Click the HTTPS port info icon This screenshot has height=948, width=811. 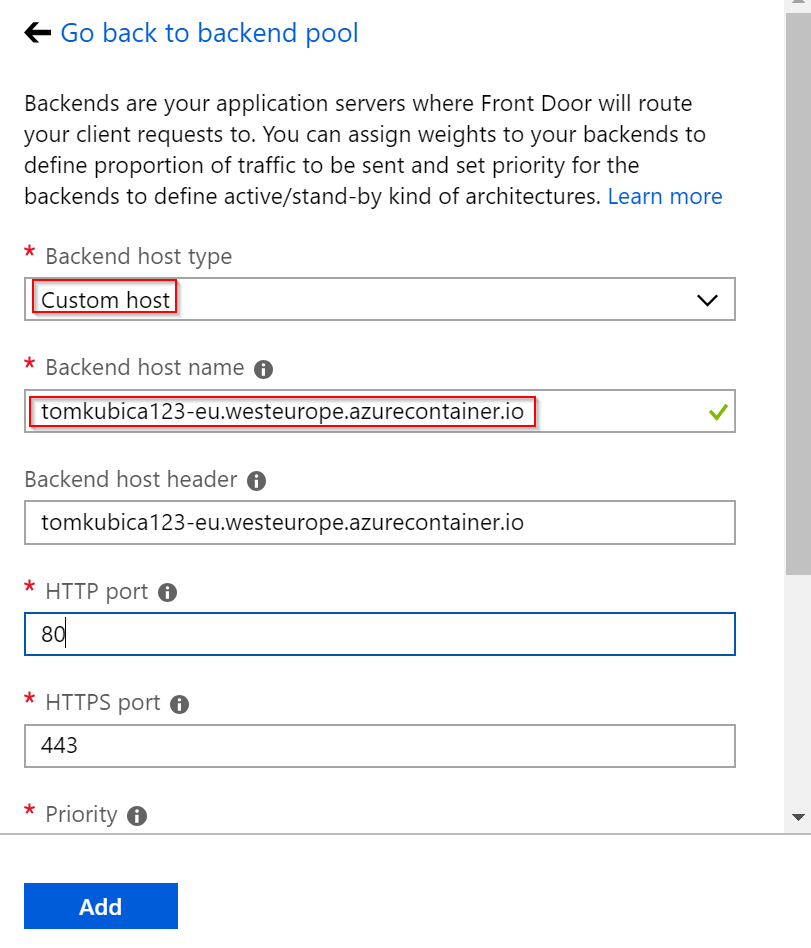point(180,704)
